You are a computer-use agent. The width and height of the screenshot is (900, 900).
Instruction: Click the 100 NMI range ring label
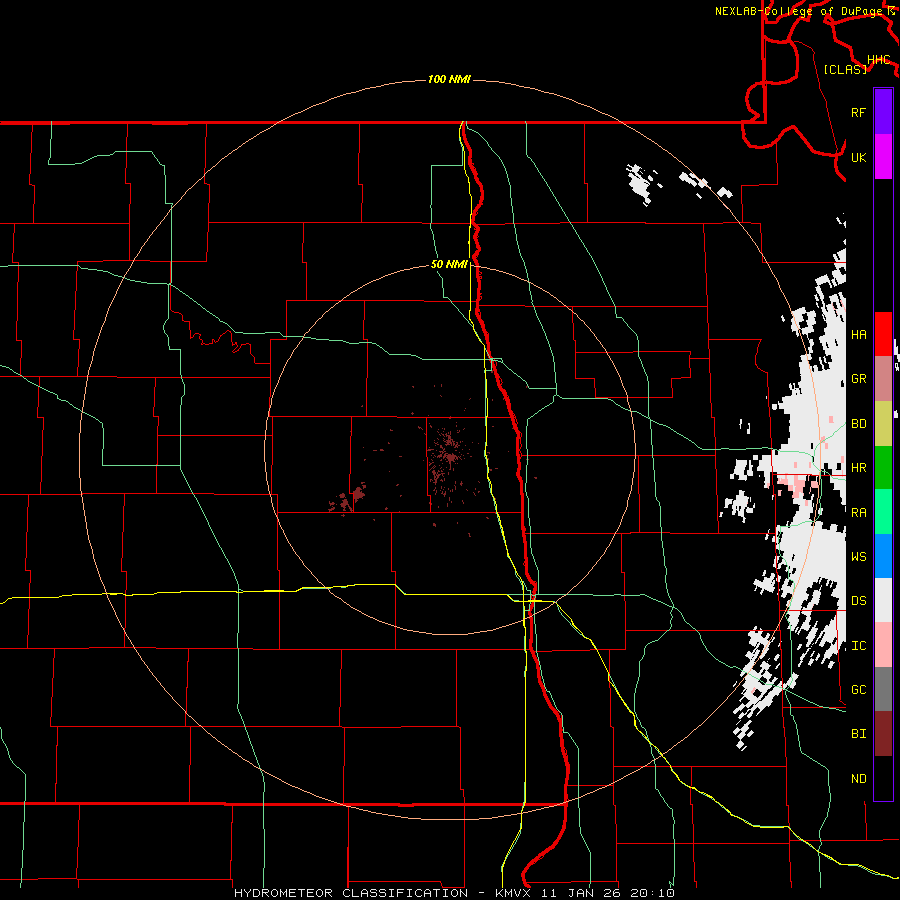(x=449, y=79)
